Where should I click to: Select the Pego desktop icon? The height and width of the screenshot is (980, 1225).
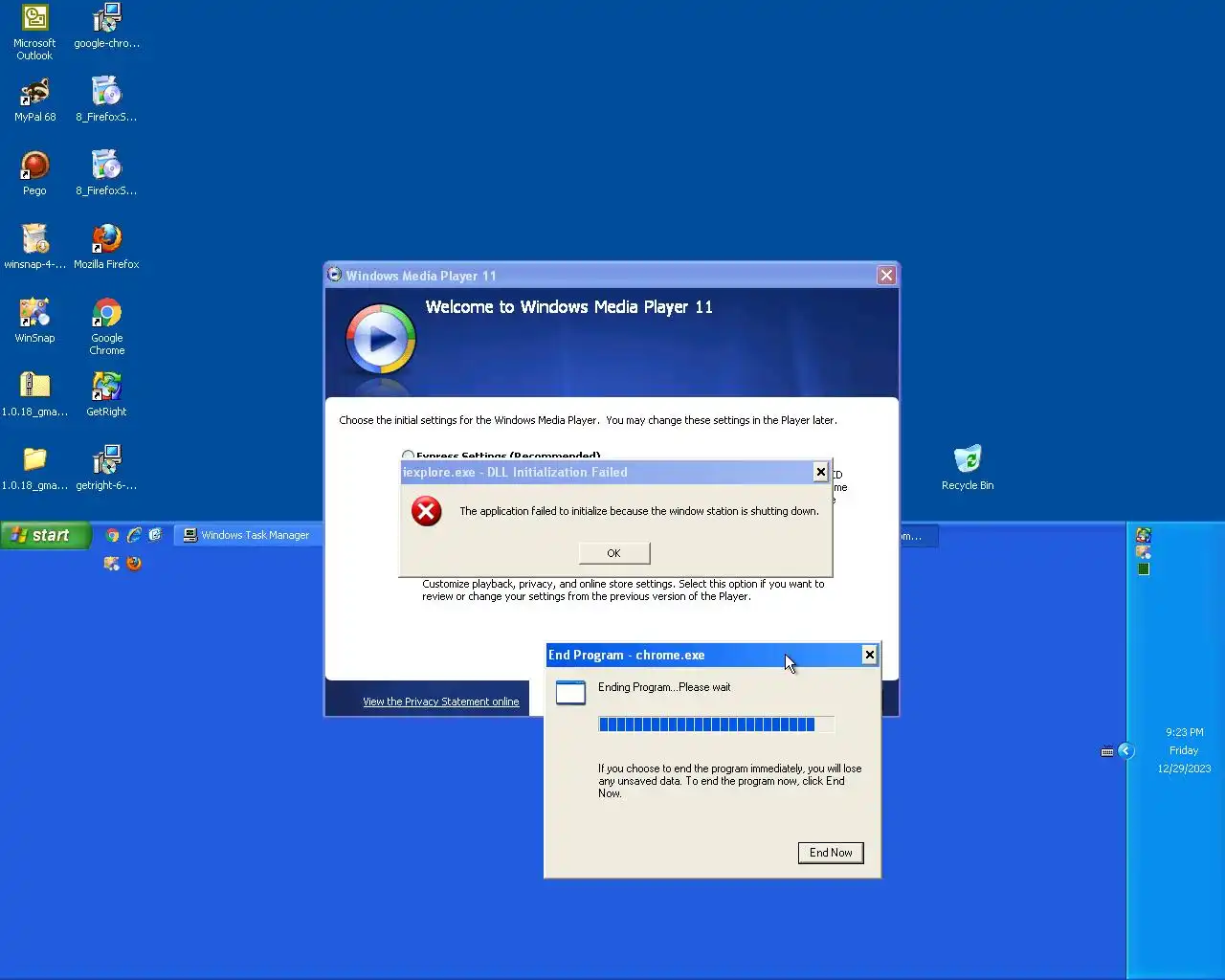point(34,174)
